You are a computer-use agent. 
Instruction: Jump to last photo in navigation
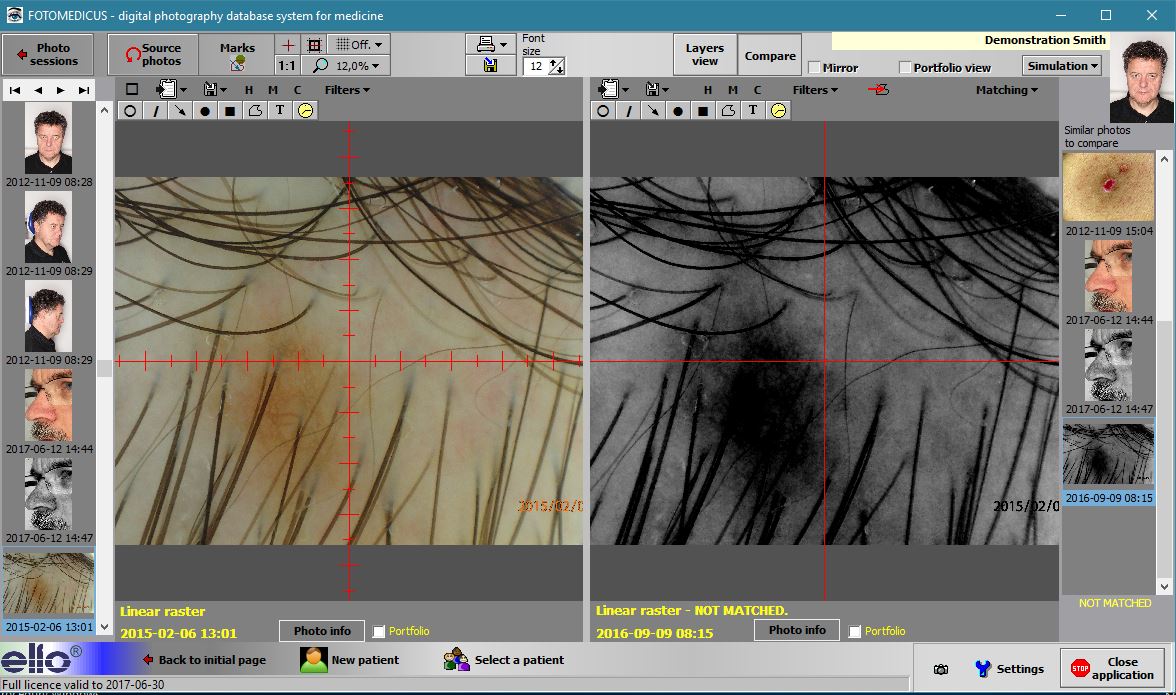point(84,90)
